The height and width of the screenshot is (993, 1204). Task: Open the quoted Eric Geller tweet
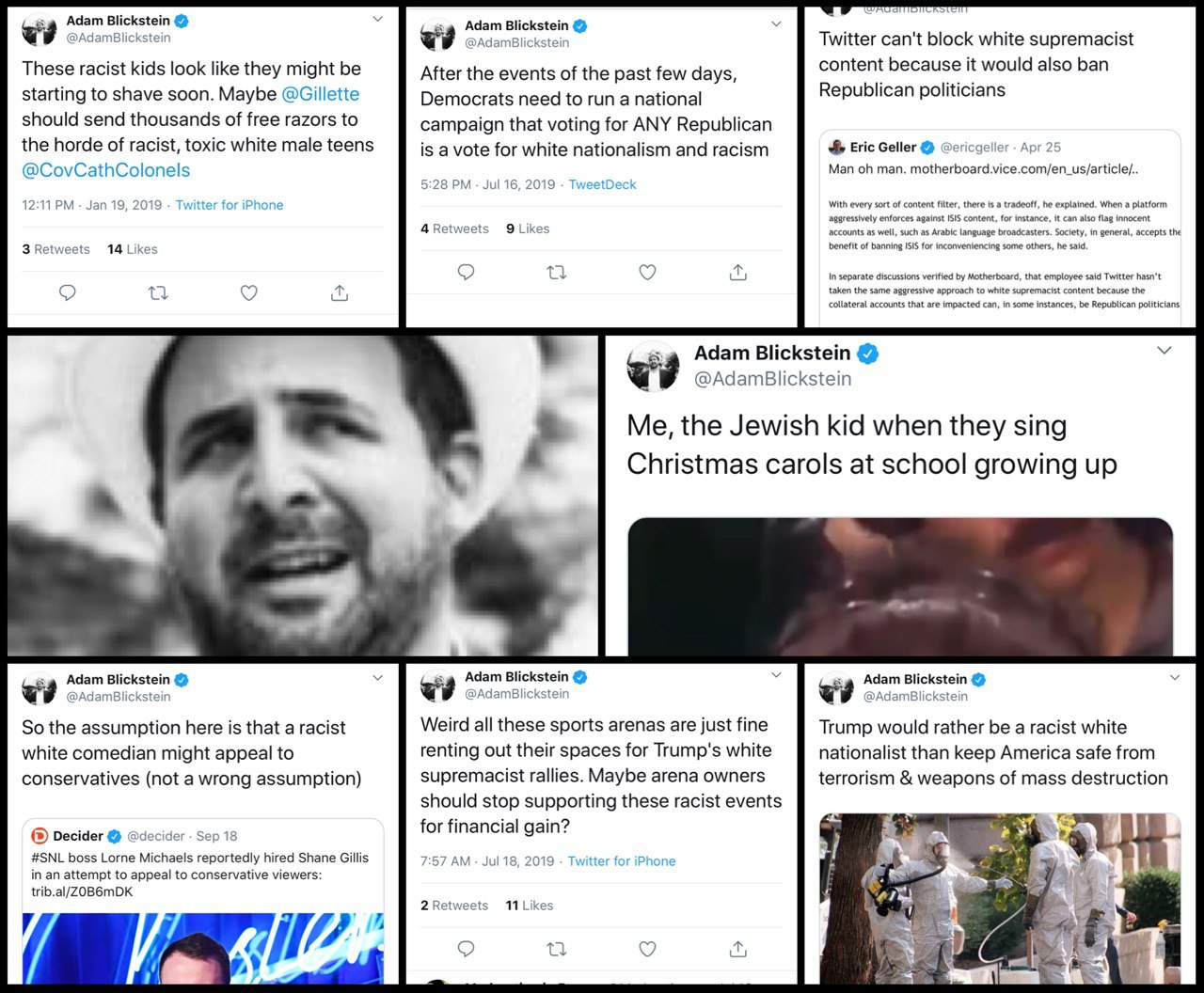tap(1000, 229)
